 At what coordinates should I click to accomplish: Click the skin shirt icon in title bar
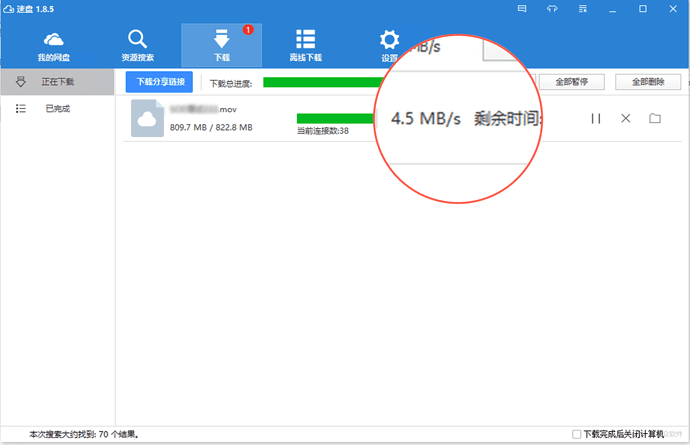tap(552, 9)
